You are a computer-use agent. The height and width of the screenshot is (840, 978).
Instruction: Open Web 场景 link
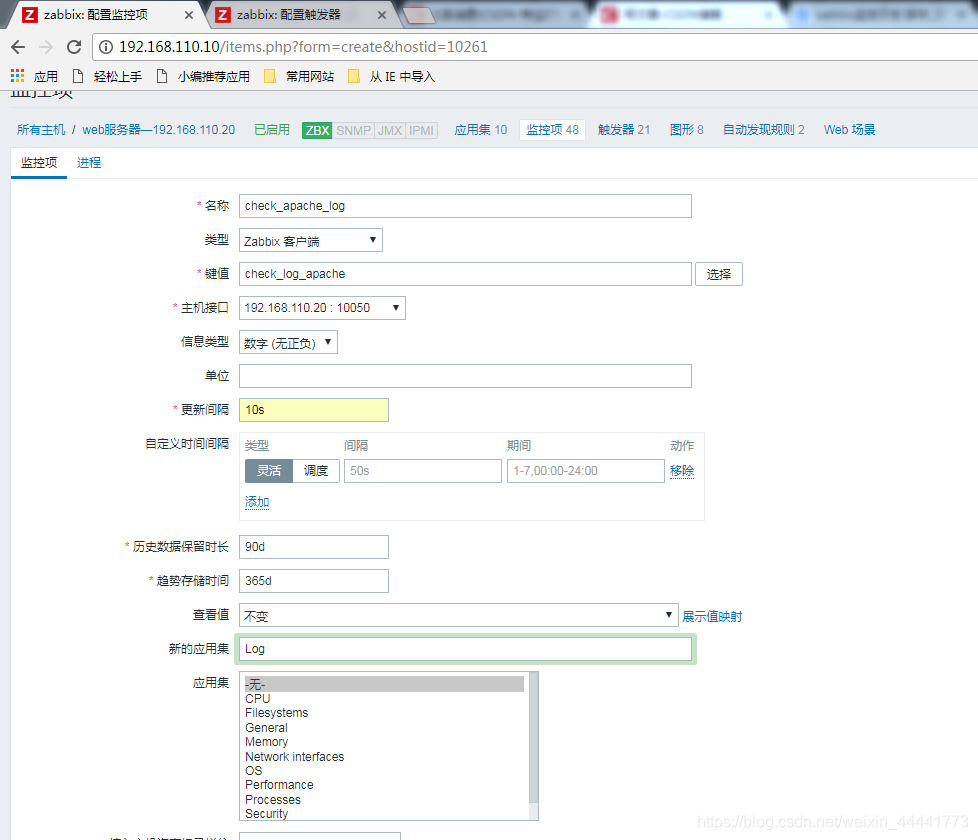coord(849,130)
